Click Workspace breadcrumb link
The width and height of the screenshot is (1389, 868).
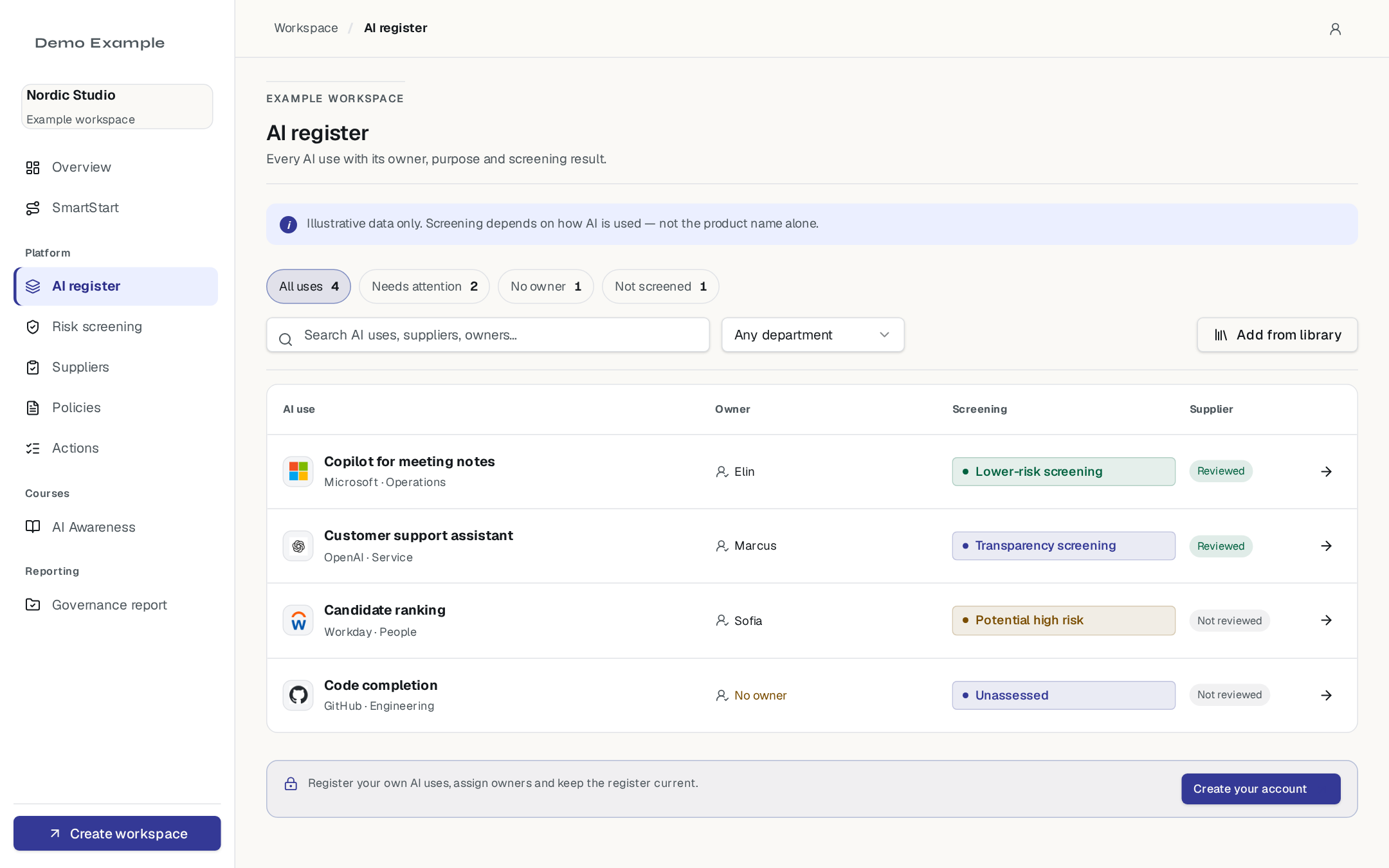click(x=306, y=28)
